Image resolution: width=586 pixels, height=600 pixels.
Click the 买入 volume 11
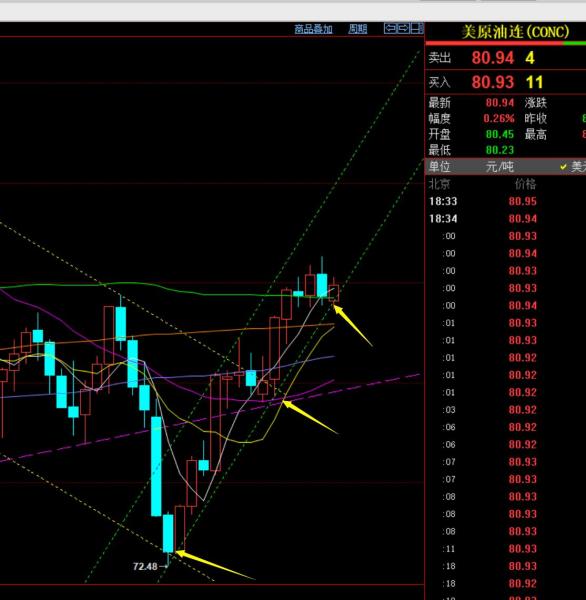(x=534, y=82)
